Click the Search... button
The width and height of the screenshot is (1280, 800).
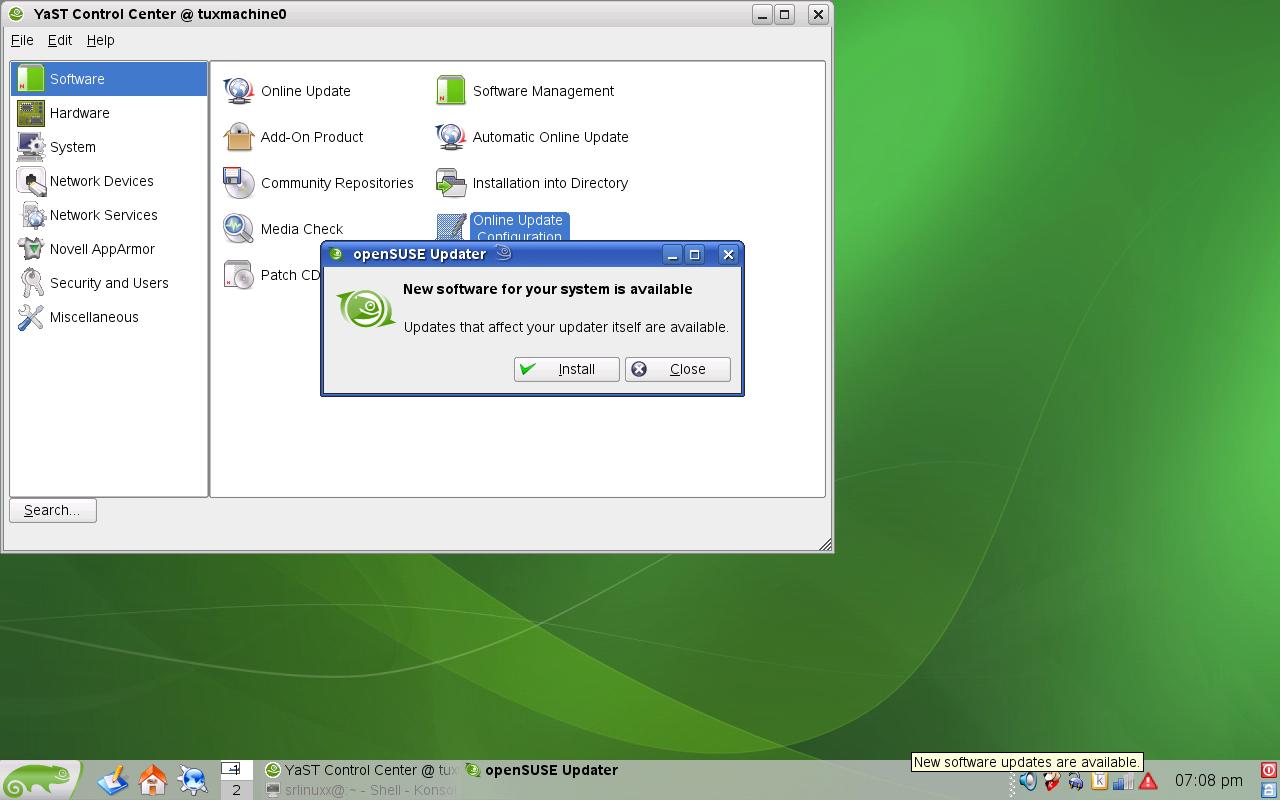click(x=53, y=510)
